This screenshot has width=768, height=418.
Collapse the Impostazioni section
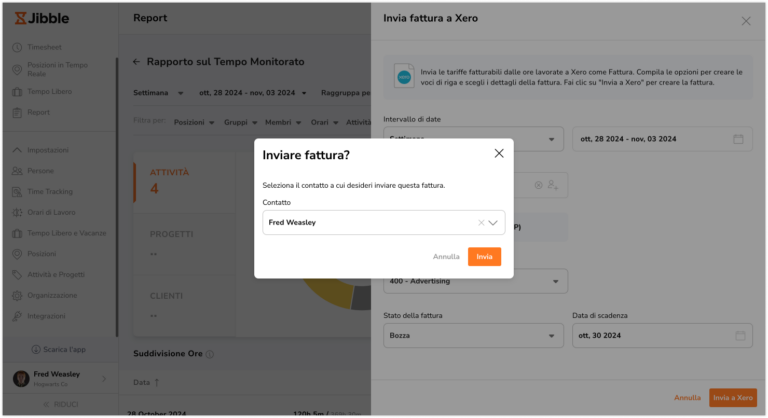coord(48,150)
